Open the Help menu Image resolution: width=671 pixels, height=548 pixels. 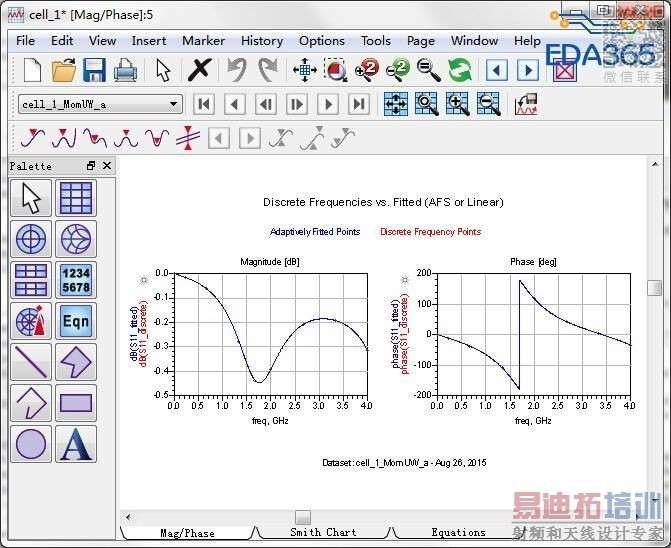click(x=527, y=41)
